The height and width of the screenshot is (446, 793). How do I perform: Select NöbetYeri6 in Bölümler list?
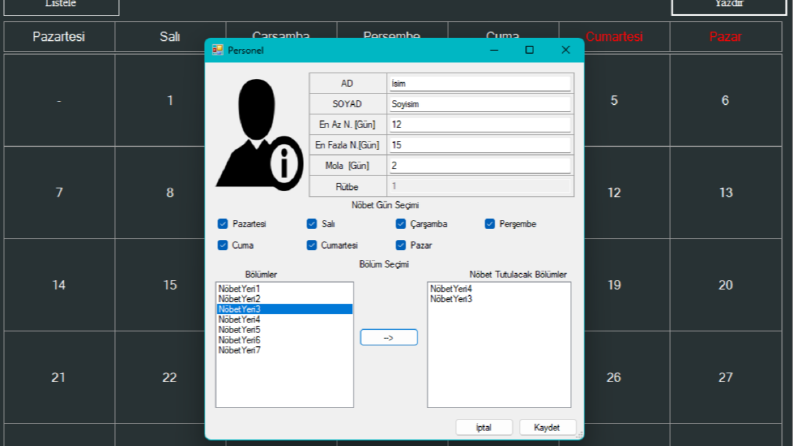pyautogui.click(x=284, y=340)
